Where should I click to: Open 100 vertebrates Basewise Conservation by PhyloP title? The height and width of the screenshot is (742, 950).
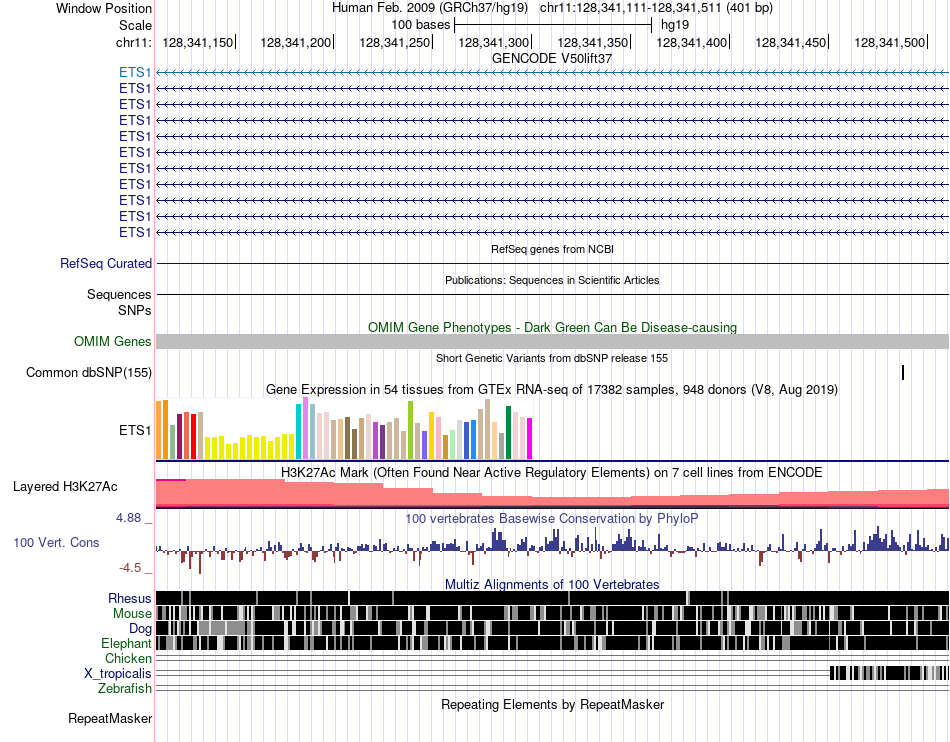[552, 518]
